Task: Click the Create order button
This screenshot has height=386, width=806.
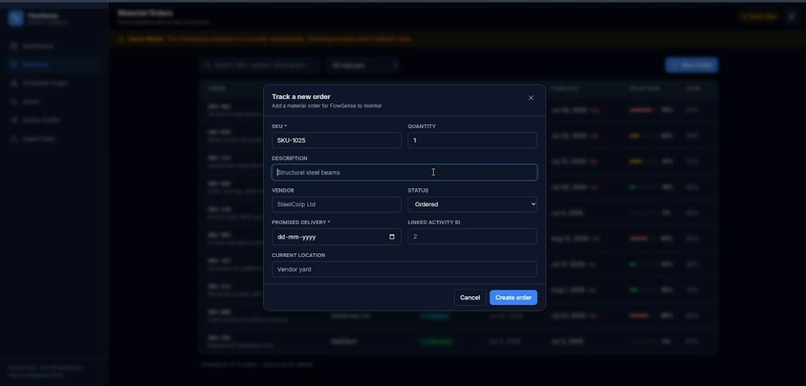Action: 513,298
